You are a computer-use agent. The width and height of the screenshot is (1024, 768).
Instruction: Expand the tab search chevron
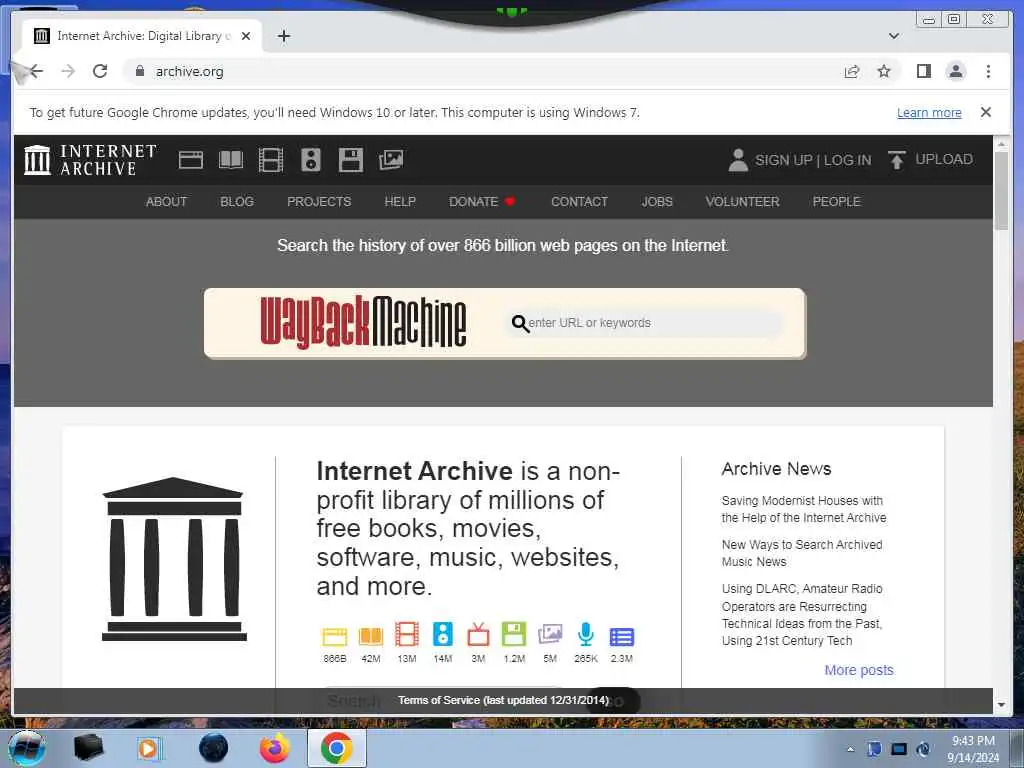[x=894, y=36]
